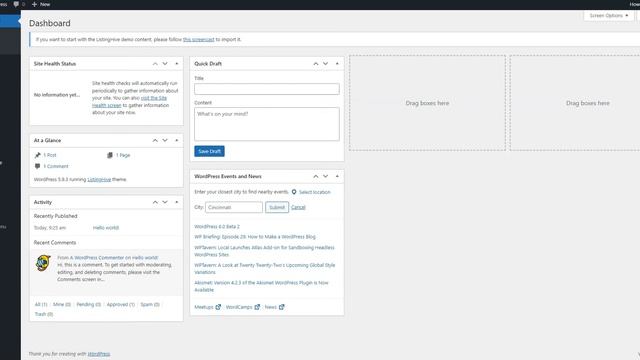640x360 pixels.
Task: Open WP Briefing Episode 29 link
Action: 255,237
